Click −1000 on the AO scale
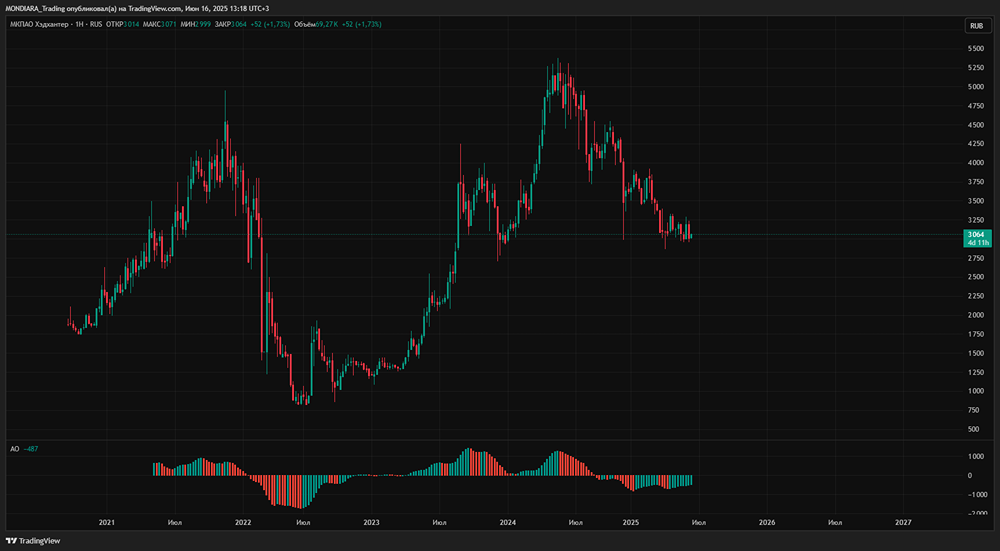 coord(978,494)
